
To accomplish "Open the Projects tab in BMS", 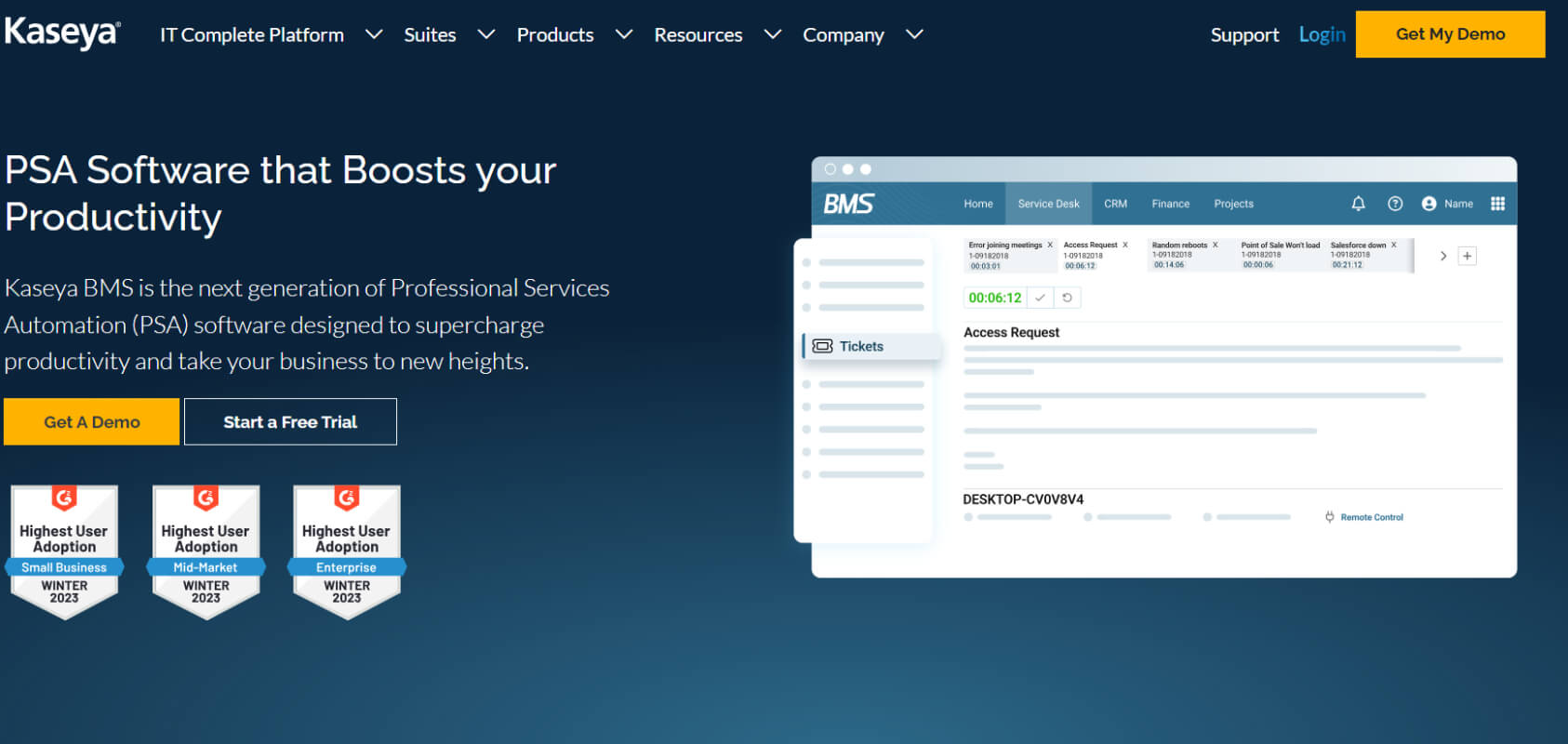I will 1233,204.
